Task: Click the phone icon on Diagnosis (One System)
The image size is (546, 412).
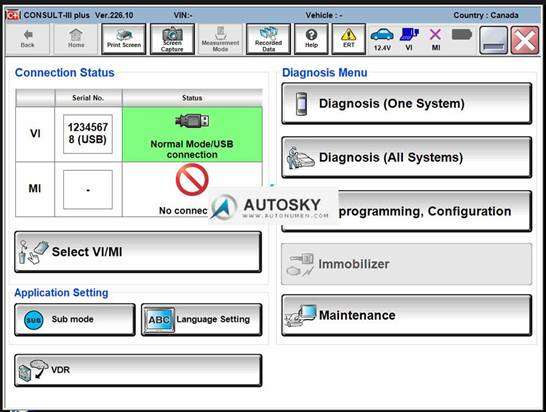Action: tap(301, 104)
